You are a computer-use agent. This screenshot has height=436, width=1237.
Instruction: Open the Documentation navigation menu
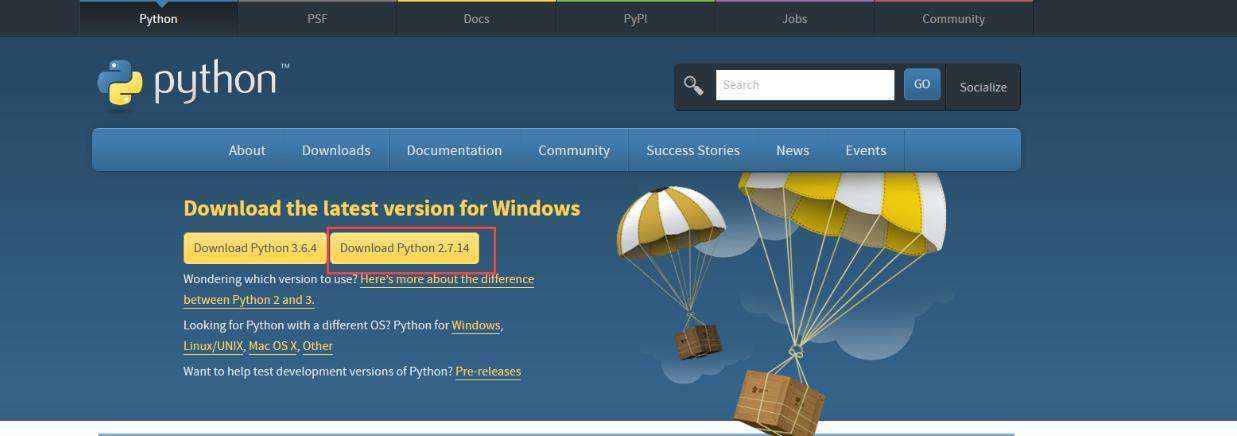tap(454, 150)
